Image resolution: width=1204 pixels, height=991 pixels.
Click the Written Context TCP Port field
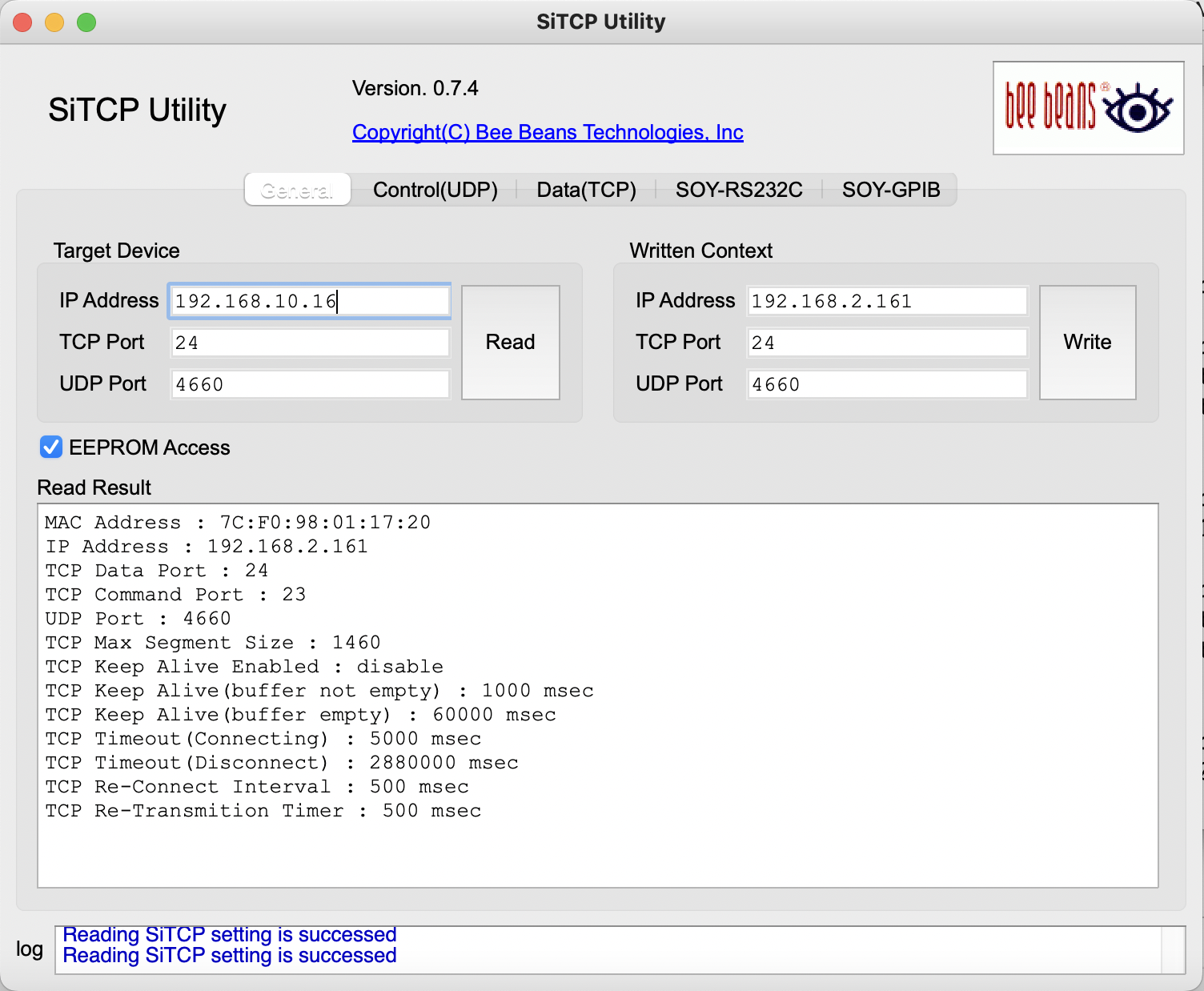[x=886, y=343]
